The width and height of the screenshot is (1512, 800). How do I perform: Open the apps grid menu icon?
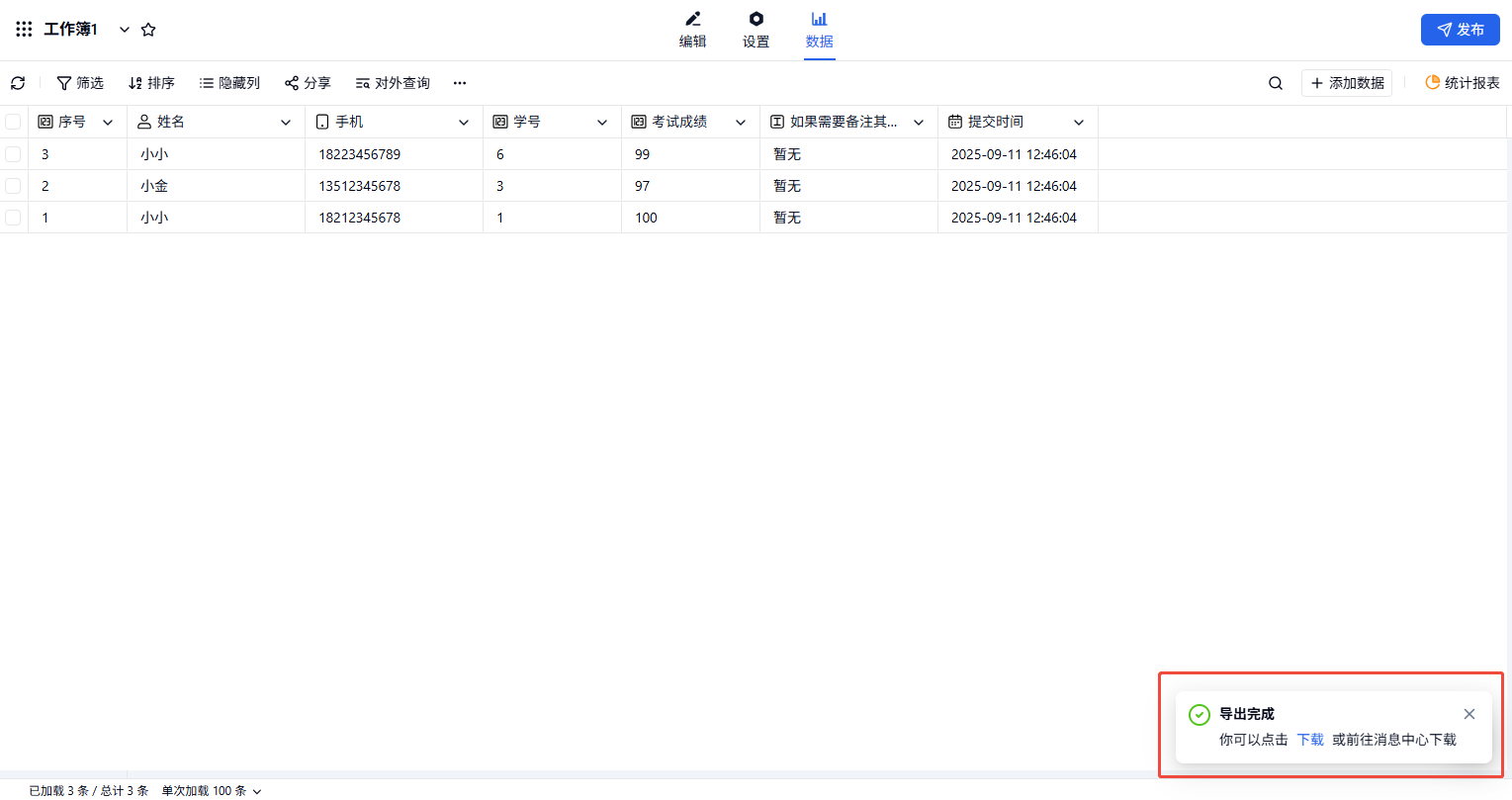click(24, 30)
